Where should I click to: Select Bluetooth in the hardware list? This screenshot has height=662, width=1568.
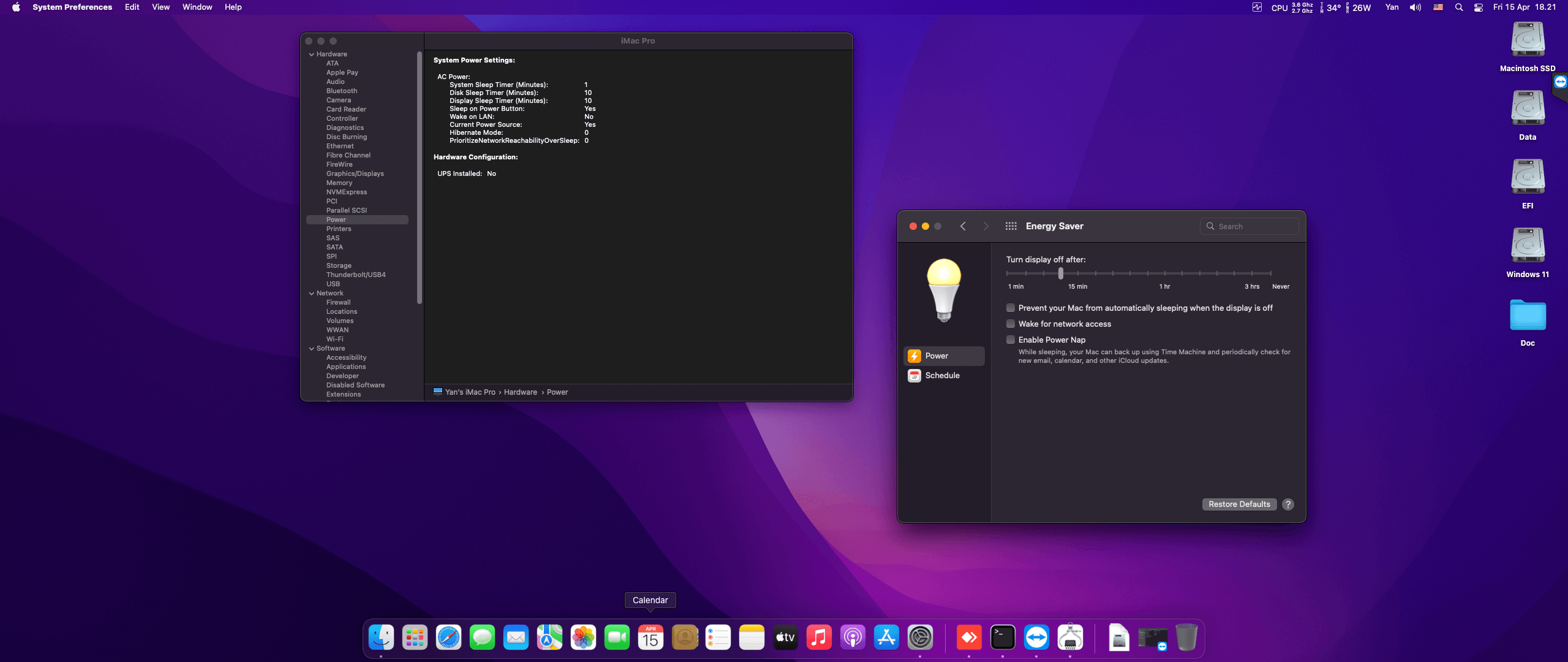(x=342, y=91)
